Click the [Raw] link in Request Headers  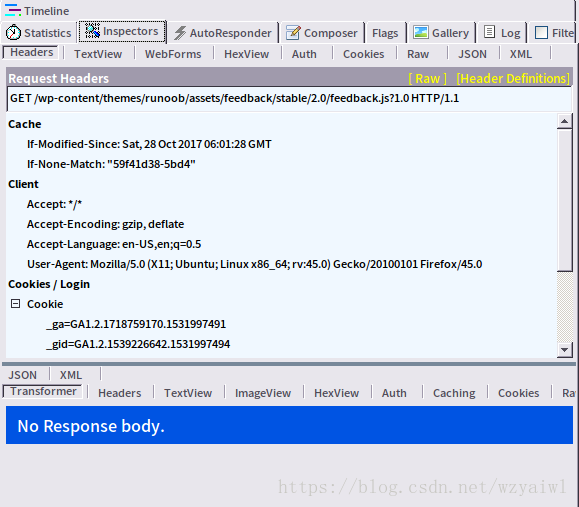[427, 78]
